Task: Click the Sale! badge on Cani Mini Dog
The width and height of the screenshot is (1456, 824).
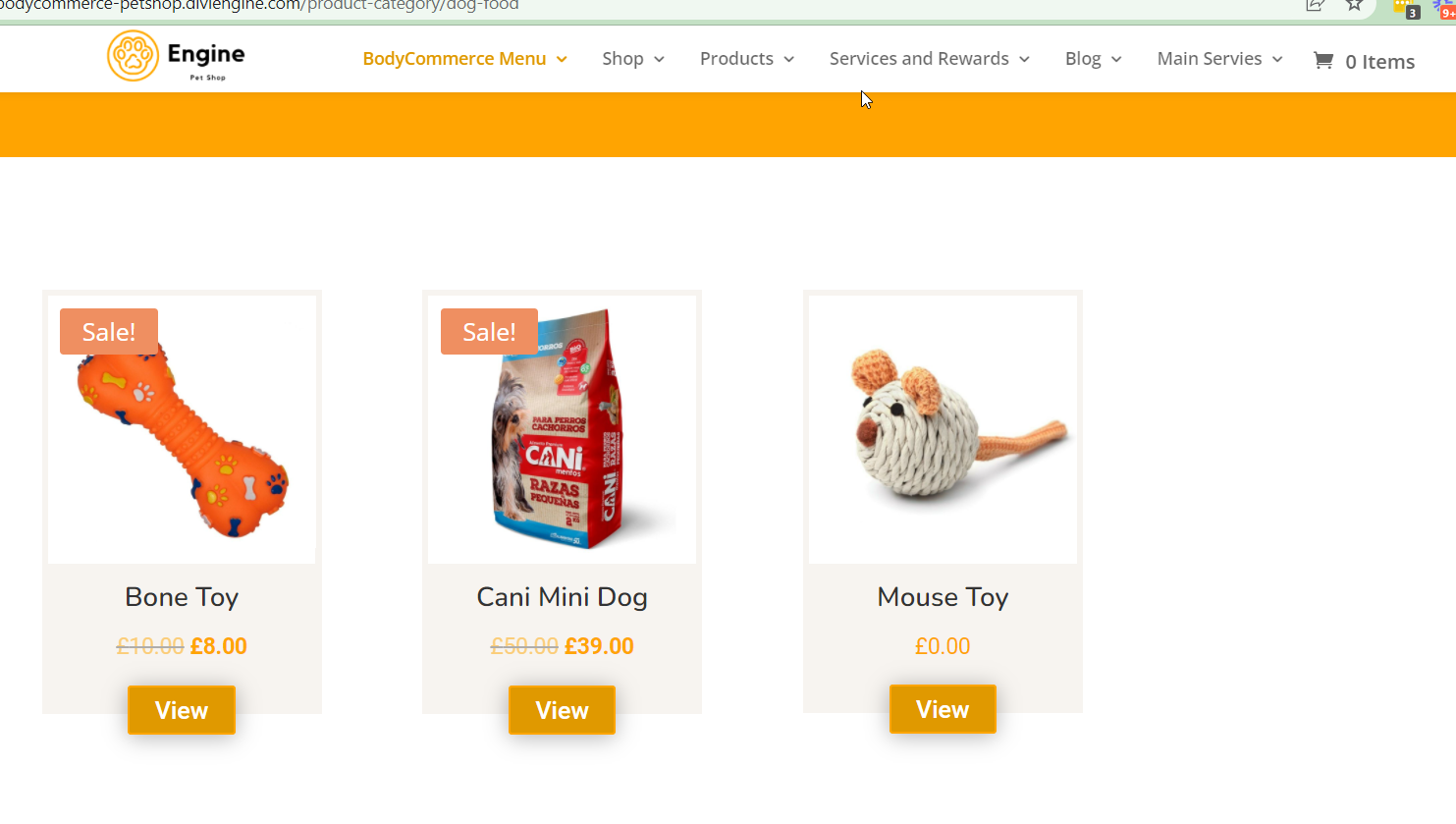Action: 489,331
